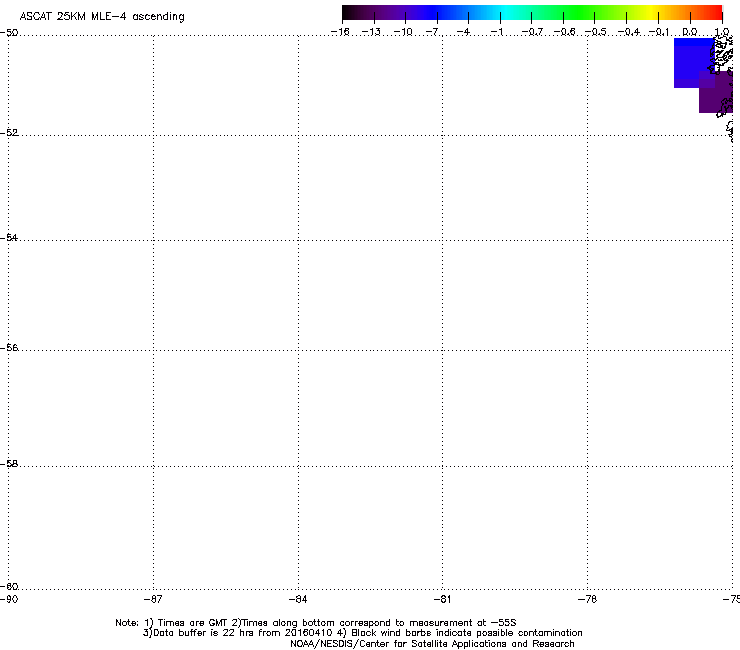Click the cyan section of the color scale
The height and width of the screenshot is (650, 740).
(505, 12)
